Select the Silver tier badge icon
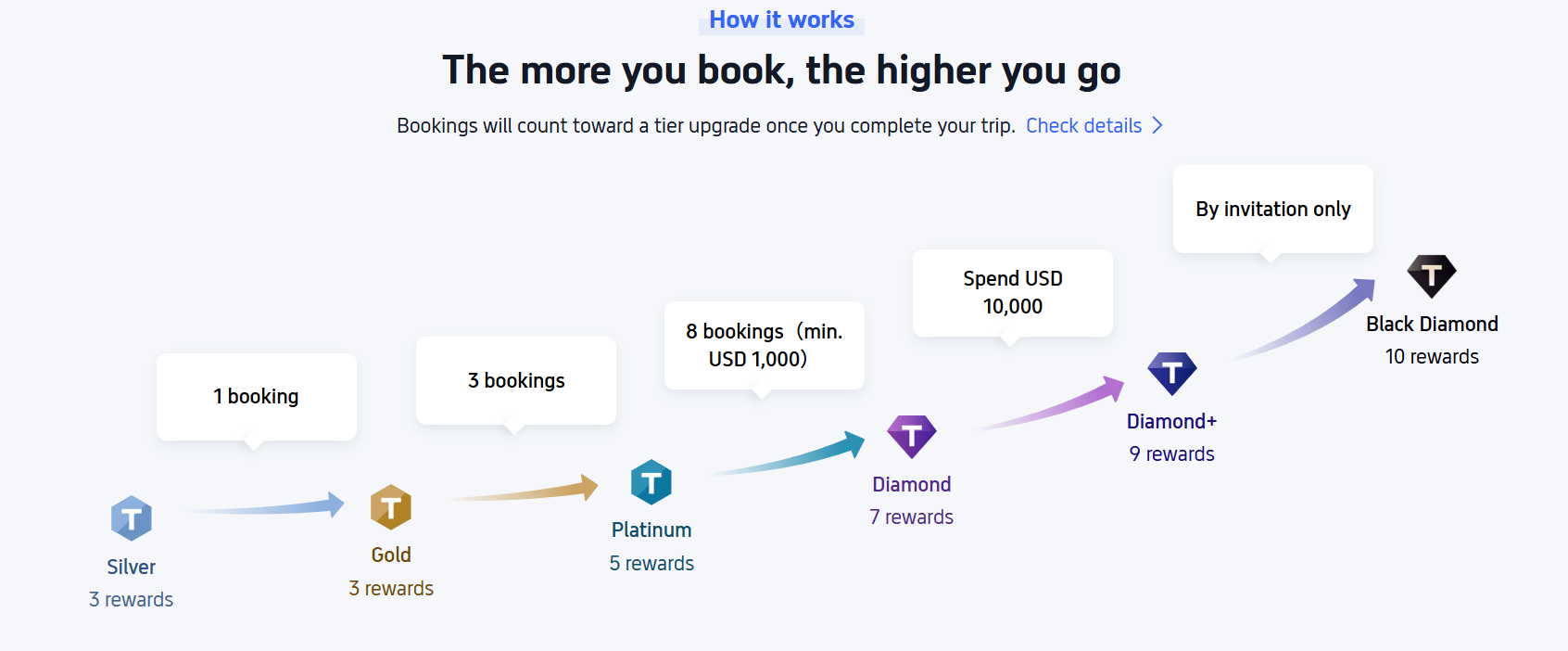Viewport: 1568px width, 651px height. 131,519
